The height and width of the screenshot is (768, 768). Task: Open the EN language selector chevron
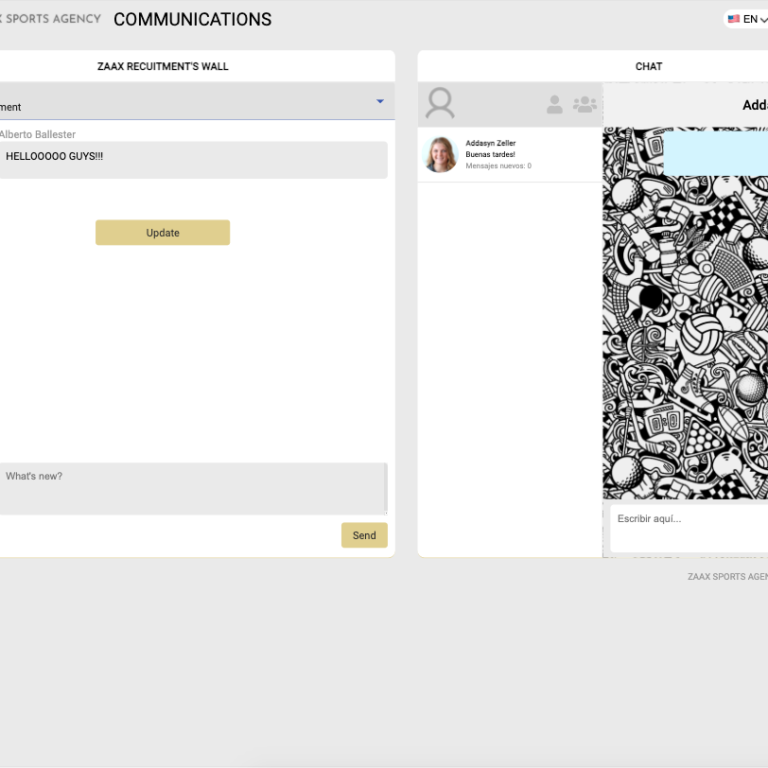tap(763, 20)
